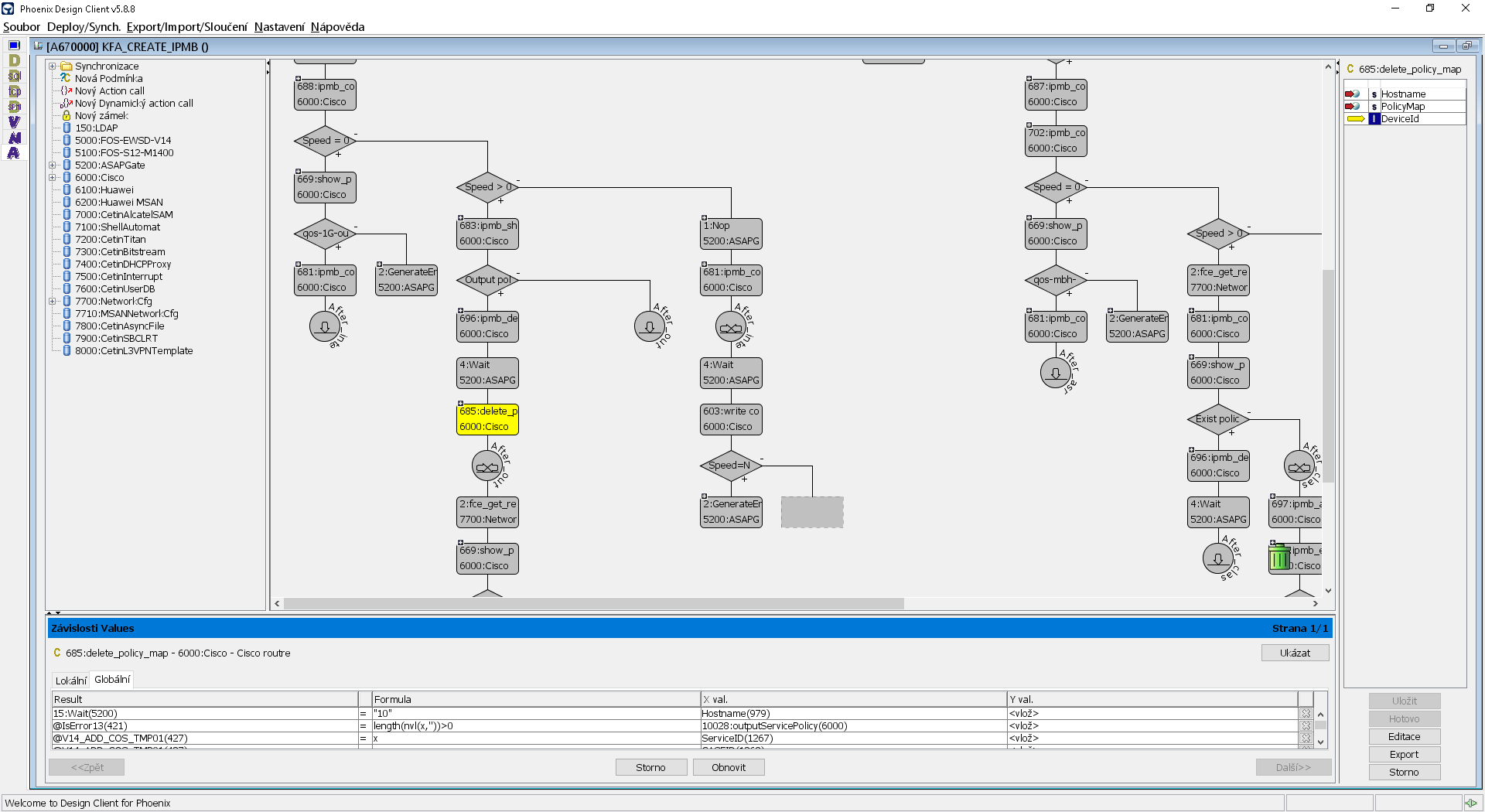The width and height of the screenshot is (1485, 812).
Task: Select the V icon in left toolbar
Action: coord(14,122)
